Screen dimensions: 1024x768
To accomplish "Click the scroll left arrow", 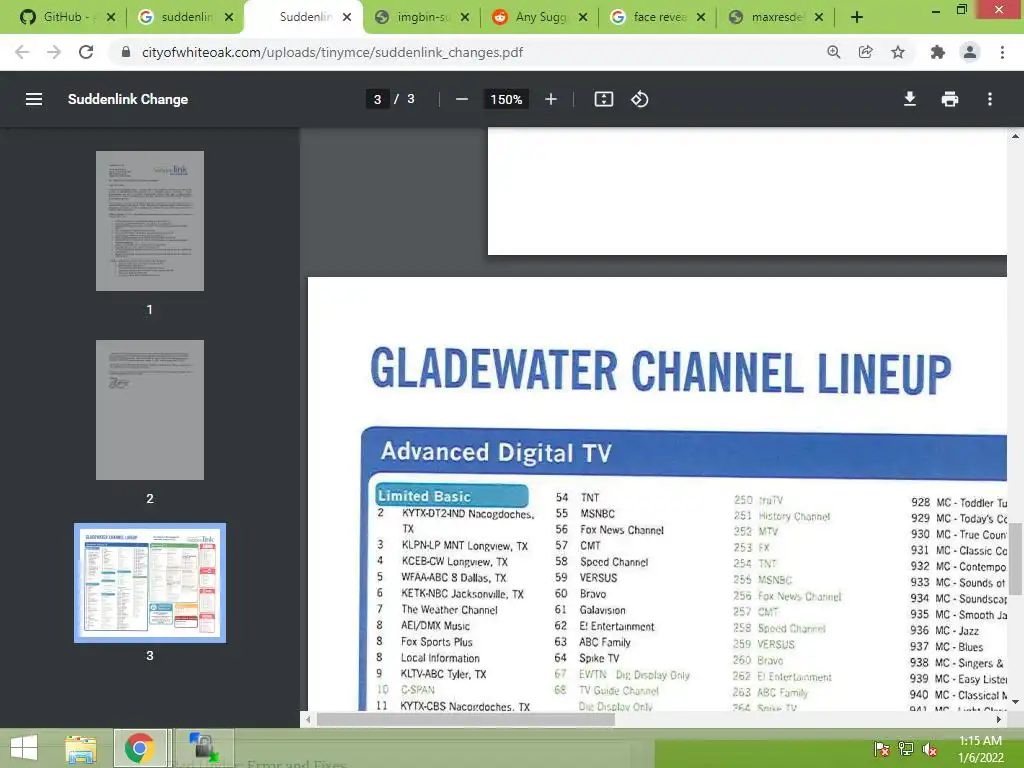I will tap(308, 720).
